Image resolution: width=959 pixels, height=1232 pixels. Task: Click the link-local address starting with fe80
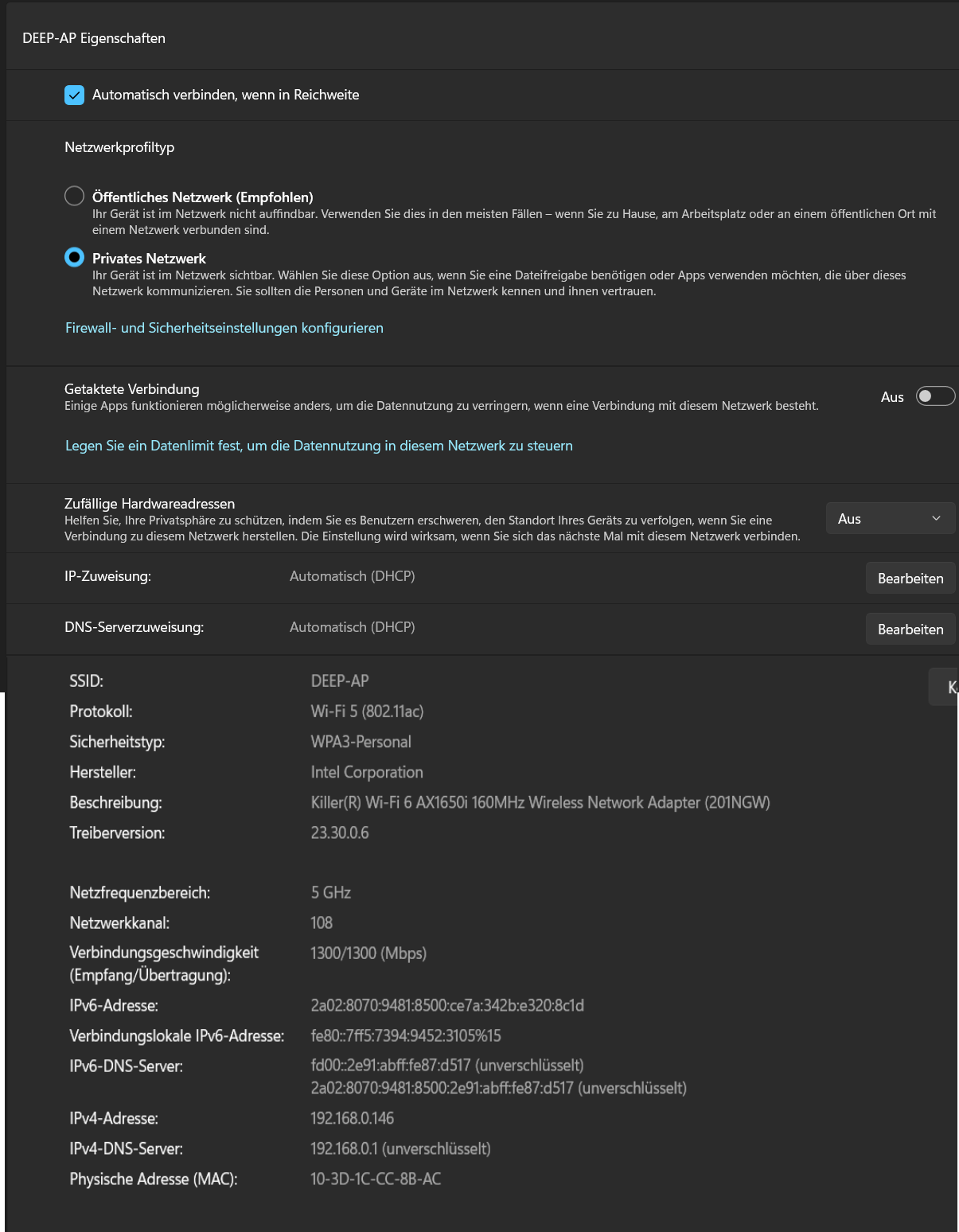click(x=406, y=1035)
